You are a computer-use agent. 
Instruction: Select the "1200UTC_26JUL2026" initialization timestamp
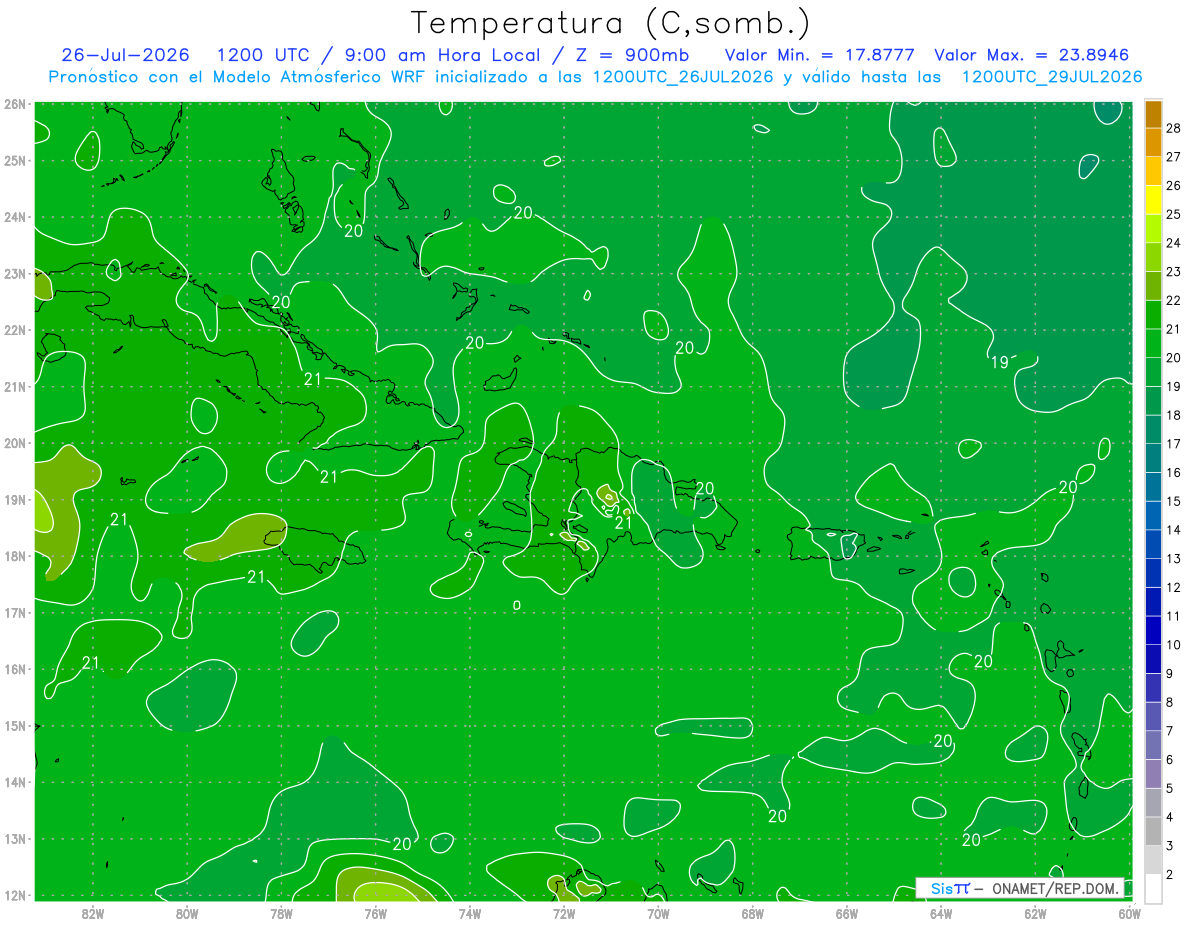click(683, 77)
